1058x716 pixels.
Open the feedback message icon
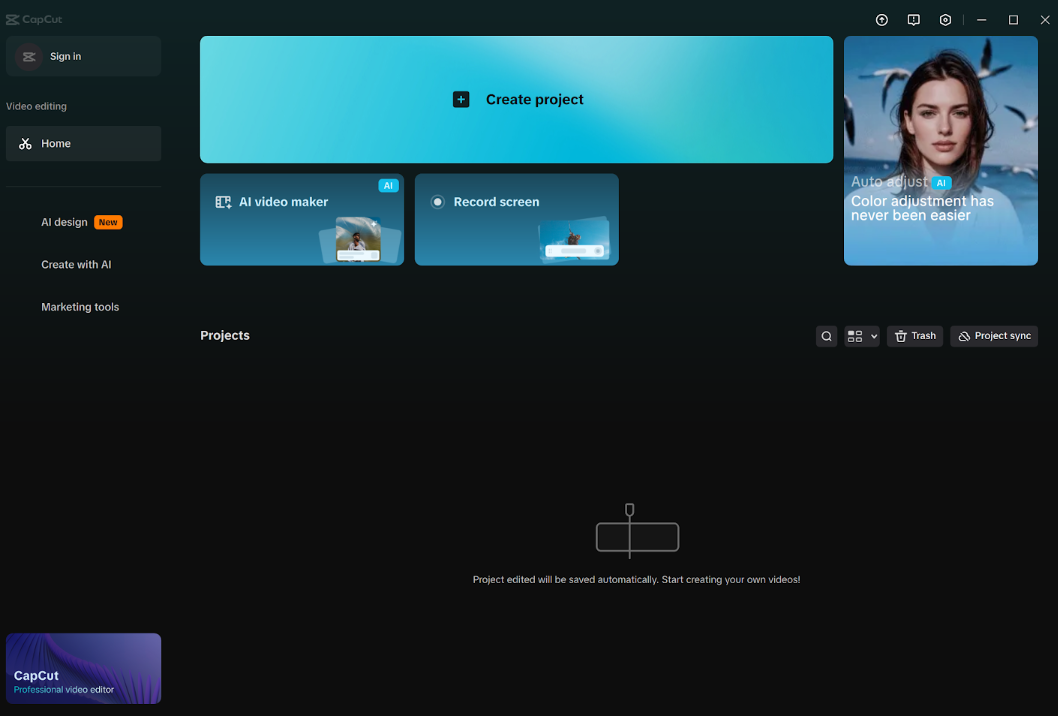(913, 20)
